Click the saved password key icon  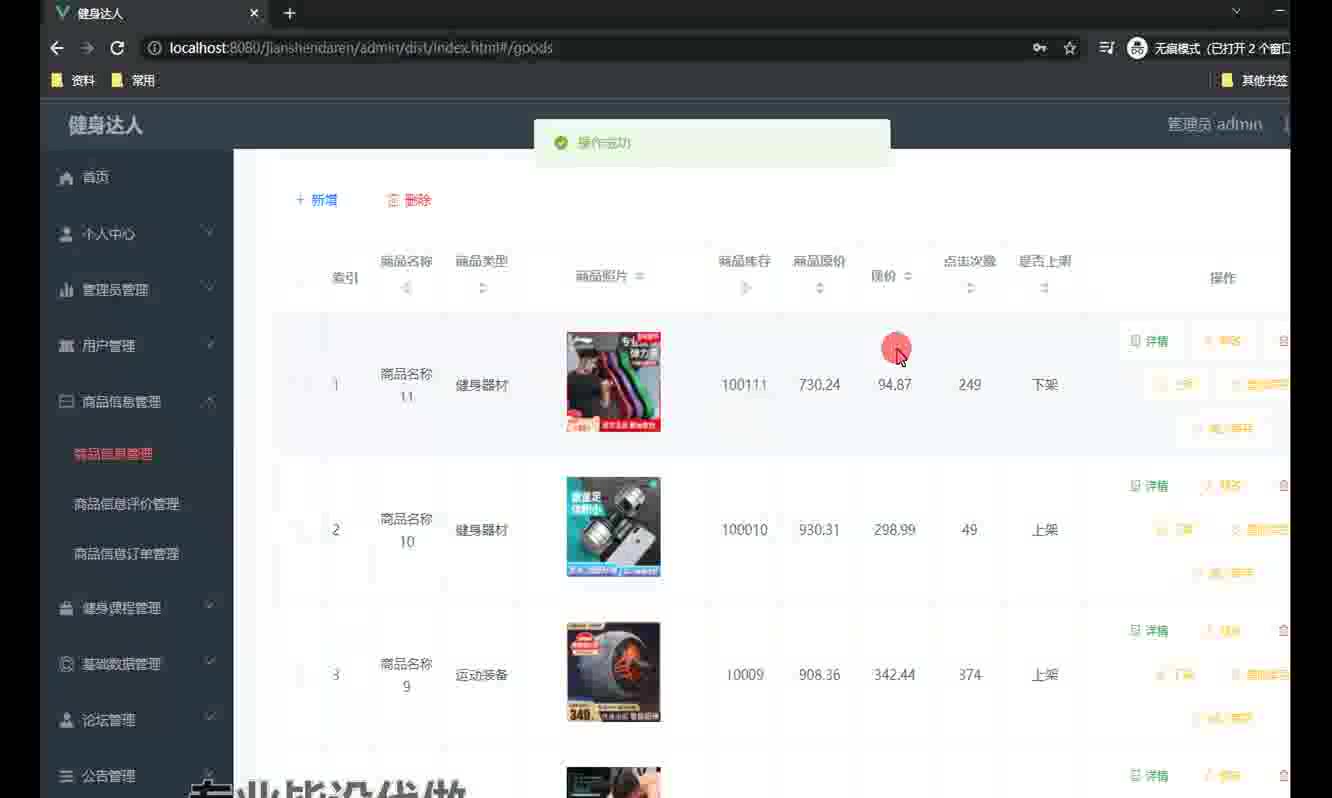coord(1040,48)
